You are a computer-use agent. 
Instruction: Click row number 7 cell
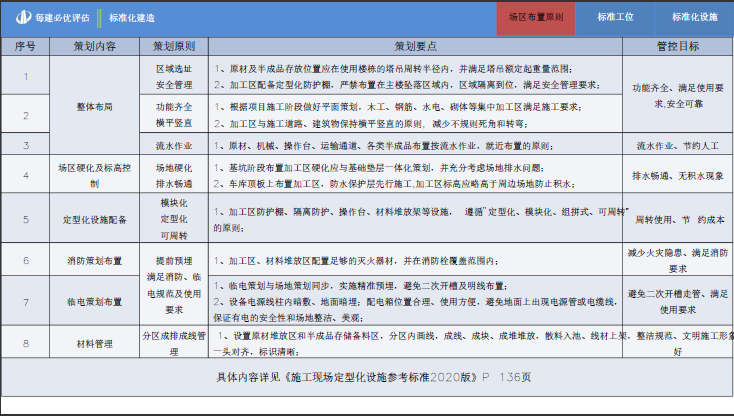[25, 302]
